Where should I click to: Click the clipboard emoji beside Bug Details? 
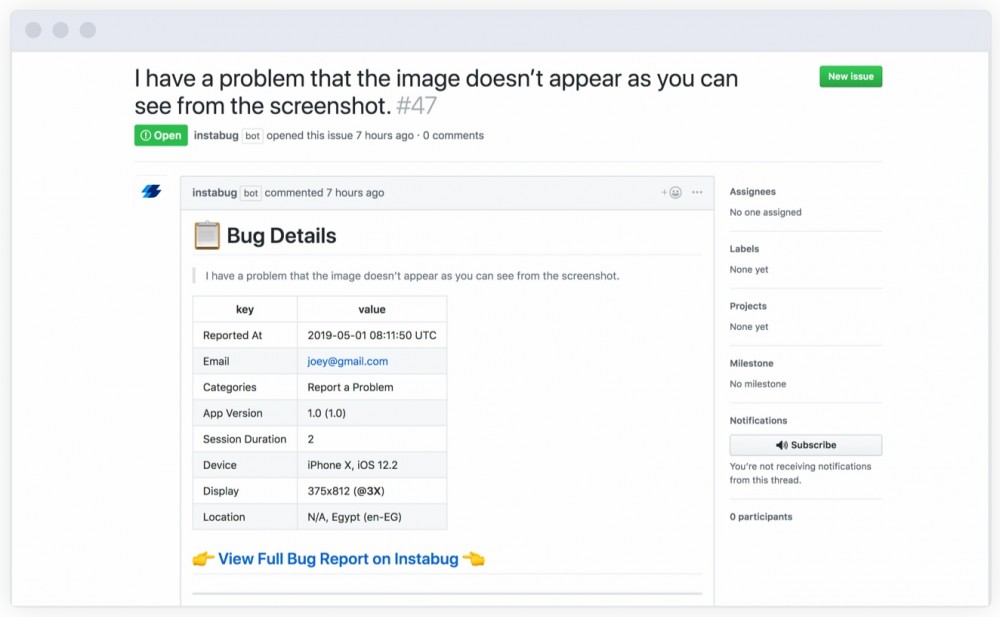point(207,235)
